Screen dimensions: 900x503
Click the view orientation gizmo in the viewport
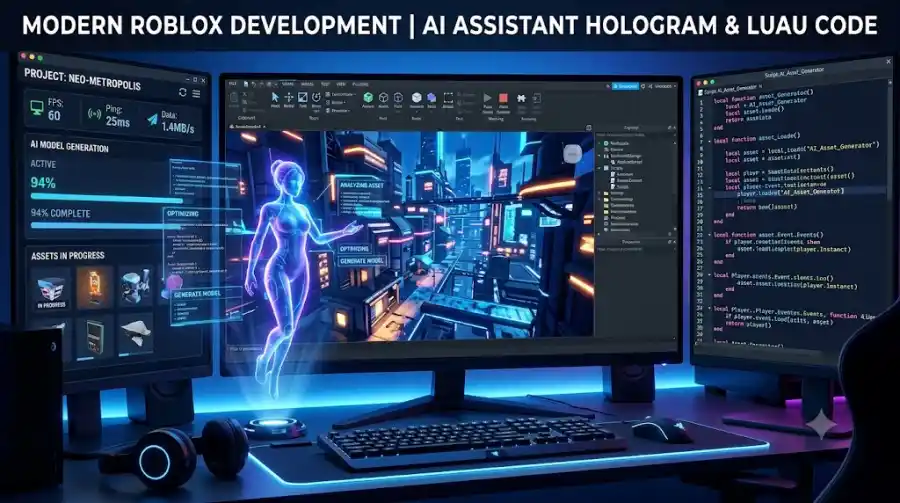572,153
